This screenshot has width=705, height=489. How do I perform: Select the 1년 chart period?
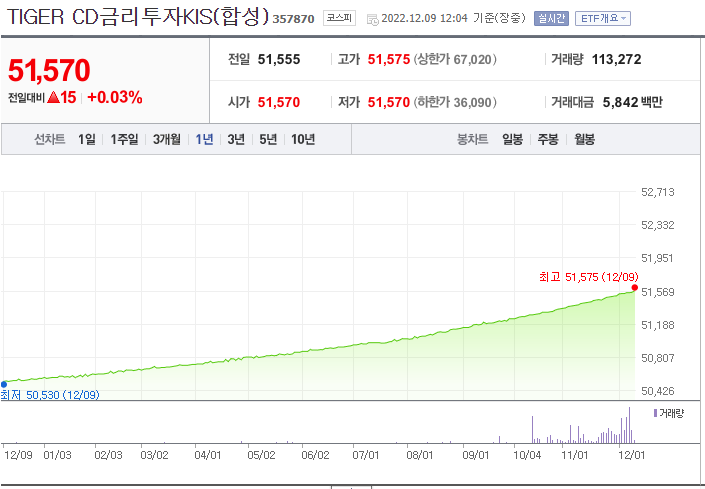point(204,139)
